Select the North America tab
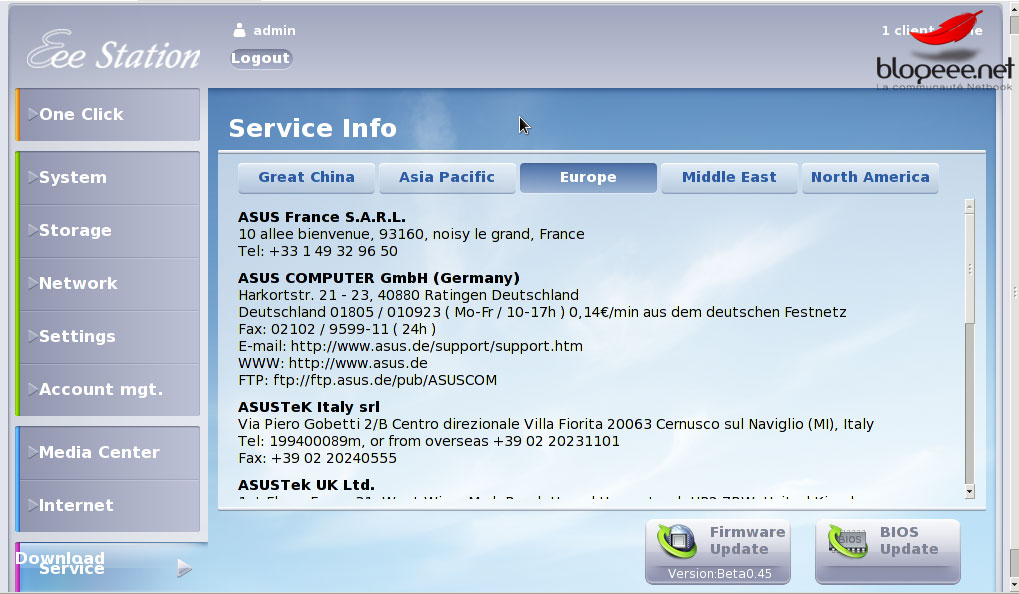This screenshot has width=1019, height=594. click(870, 177)
